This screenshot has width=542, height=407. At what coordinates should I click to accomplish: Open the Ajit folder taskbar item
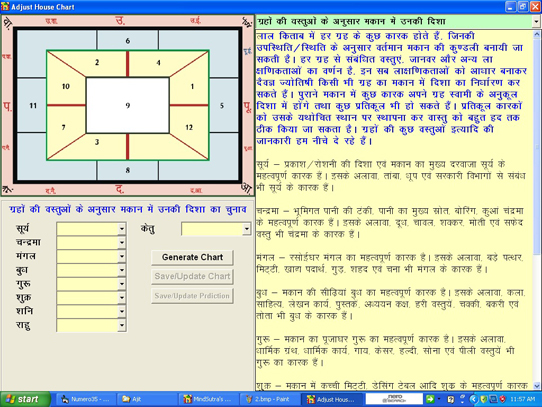(148, 399)
